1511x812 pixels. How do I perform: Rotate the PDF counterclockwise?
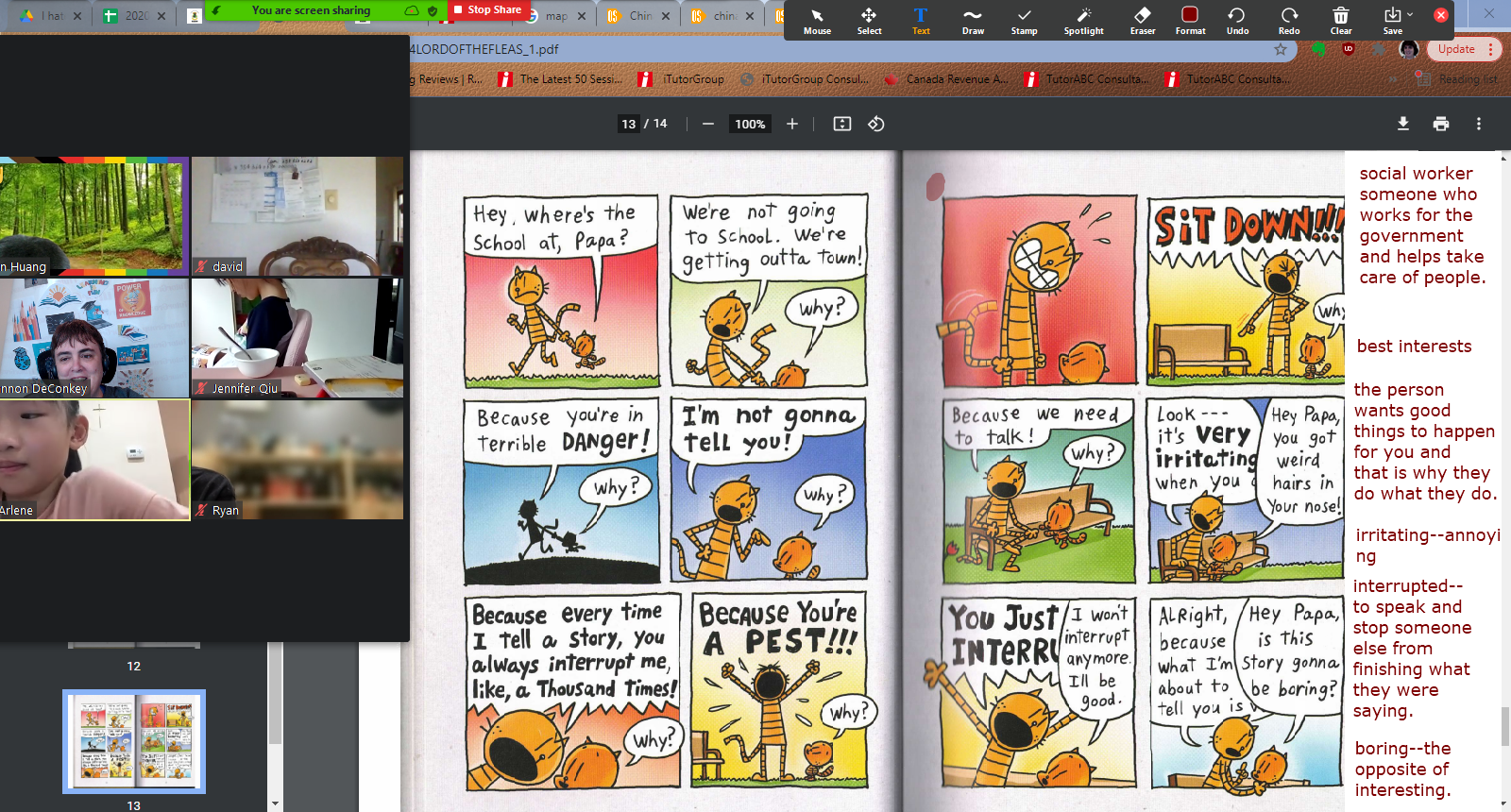[876, 124]
